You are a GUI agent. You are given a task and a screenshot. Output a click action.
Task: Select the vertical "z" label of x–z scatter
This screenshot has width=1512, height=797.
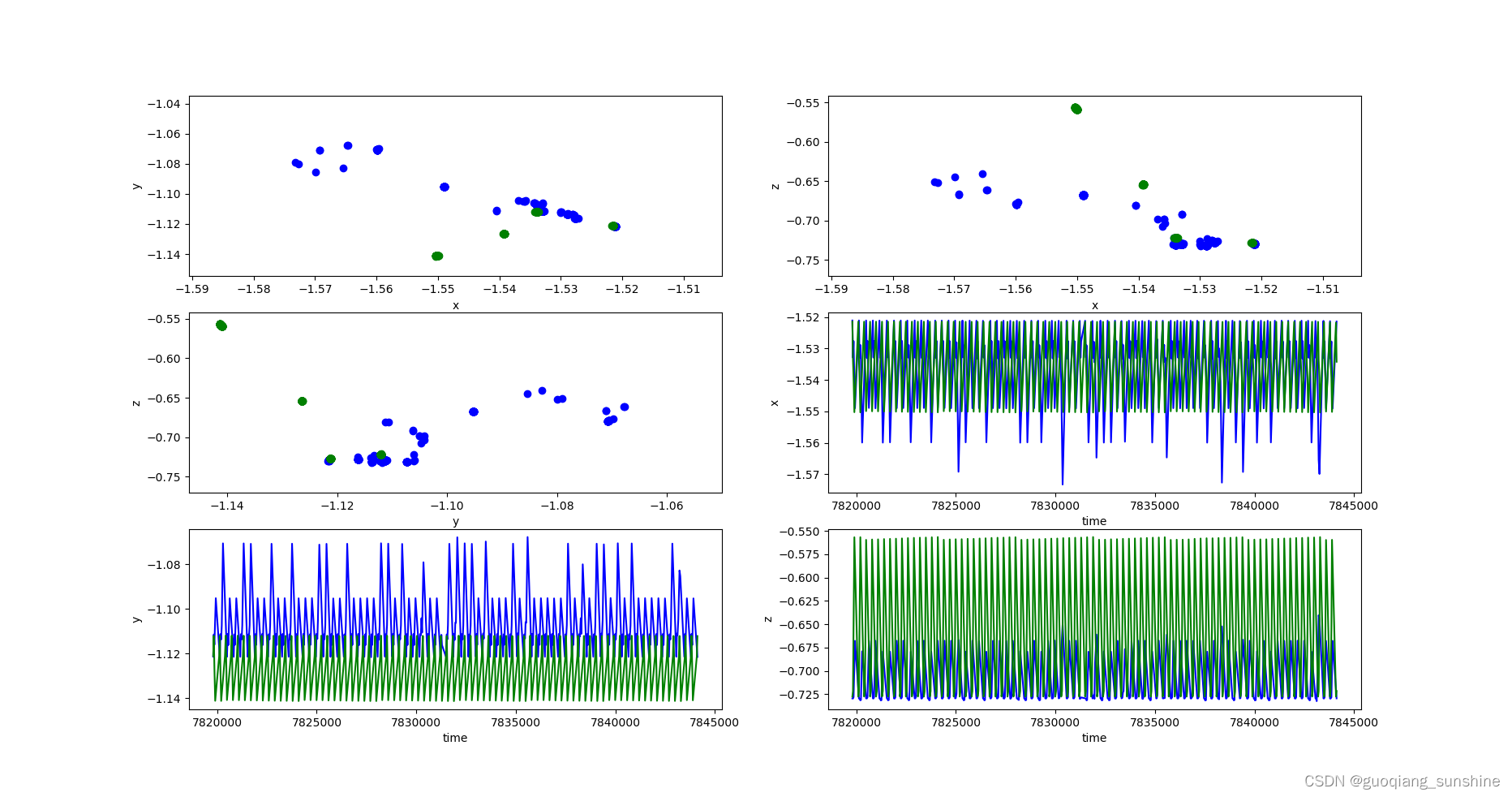(775, 187)
